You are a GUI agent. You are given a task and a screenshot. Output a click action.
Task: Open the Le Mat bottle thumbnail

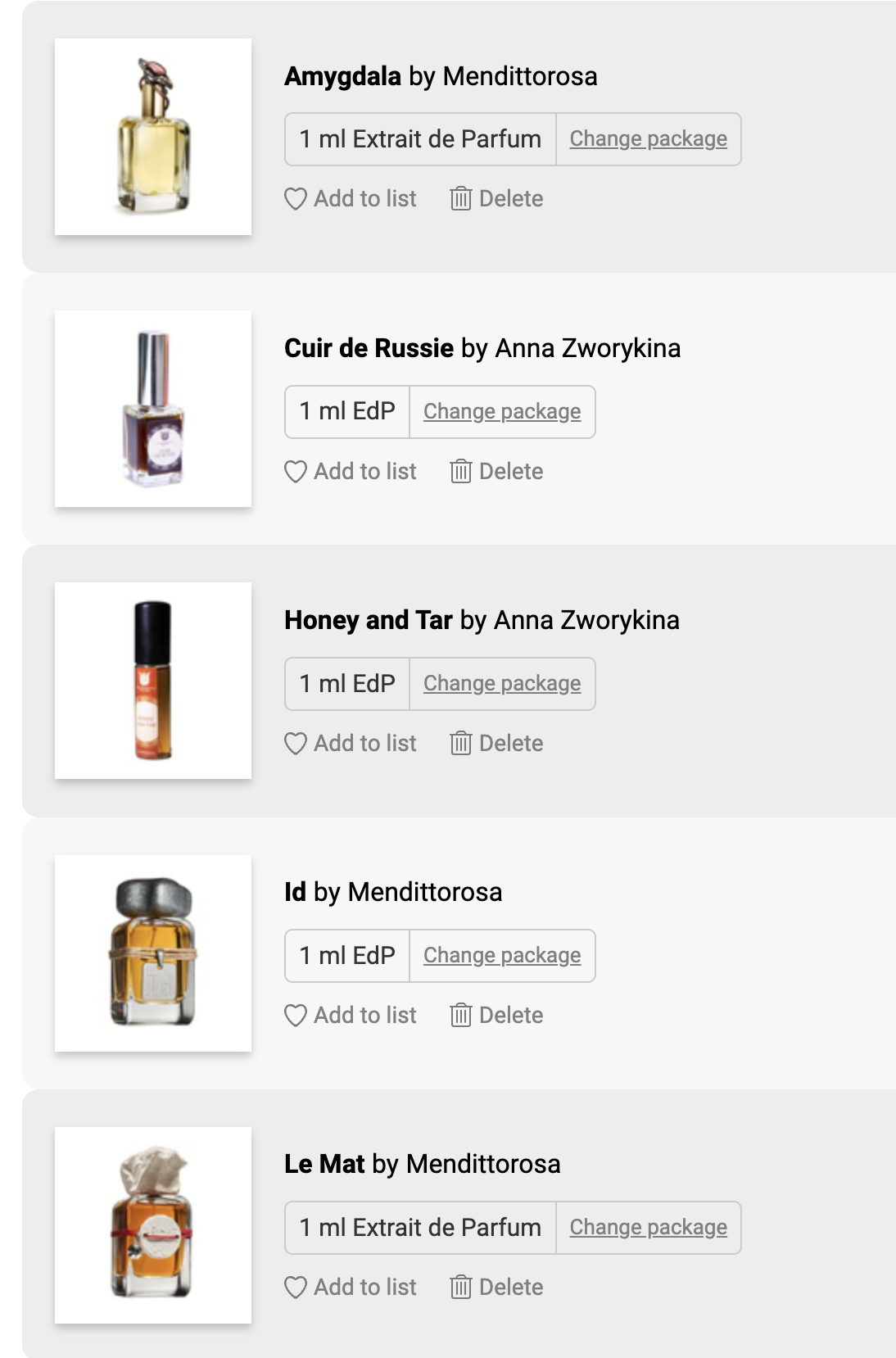(153, 1224)
